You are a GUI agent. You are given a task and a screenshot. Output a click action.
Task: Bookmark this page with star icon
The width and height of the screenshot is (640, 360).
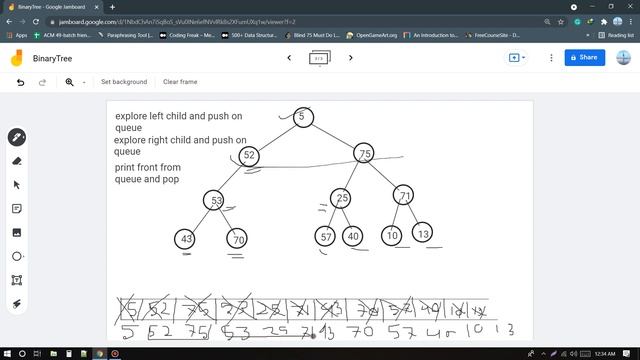click(x=561, y=22)
